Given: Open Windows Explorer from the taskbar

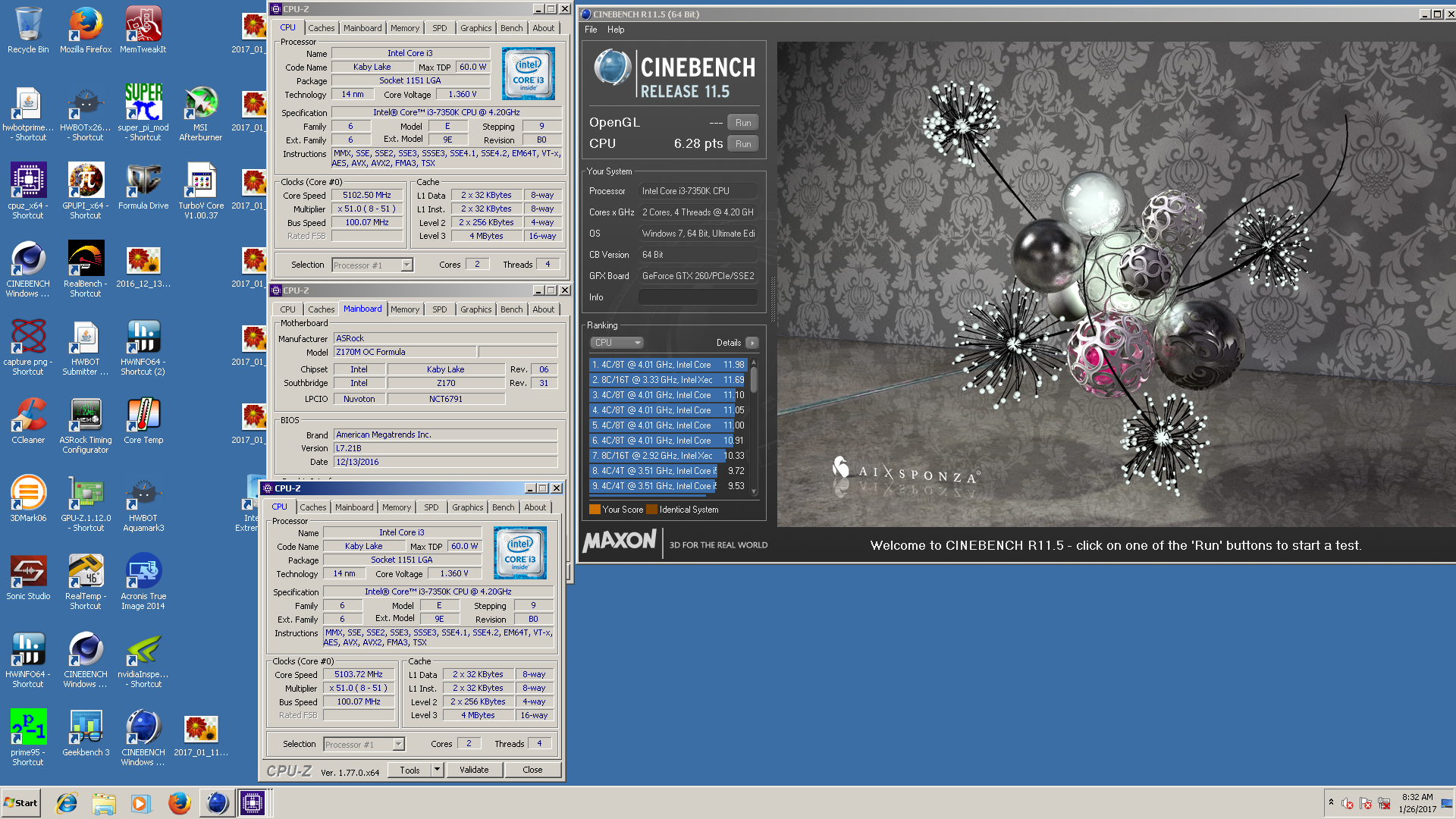Looking at the screenshot, I should pos(104,803).
